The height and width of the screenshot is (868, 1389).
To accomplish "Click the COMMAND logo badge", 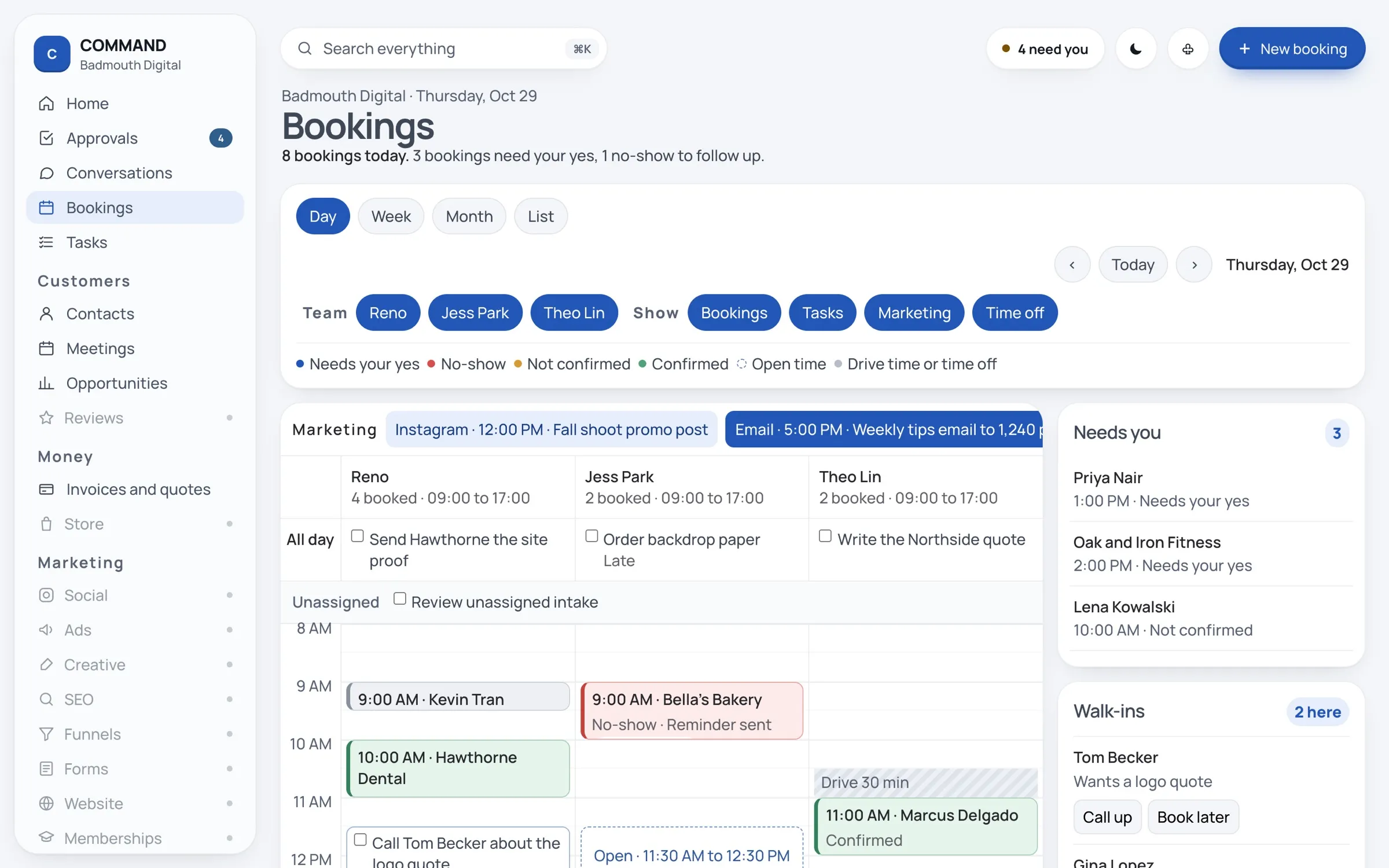I will (52, 54).
